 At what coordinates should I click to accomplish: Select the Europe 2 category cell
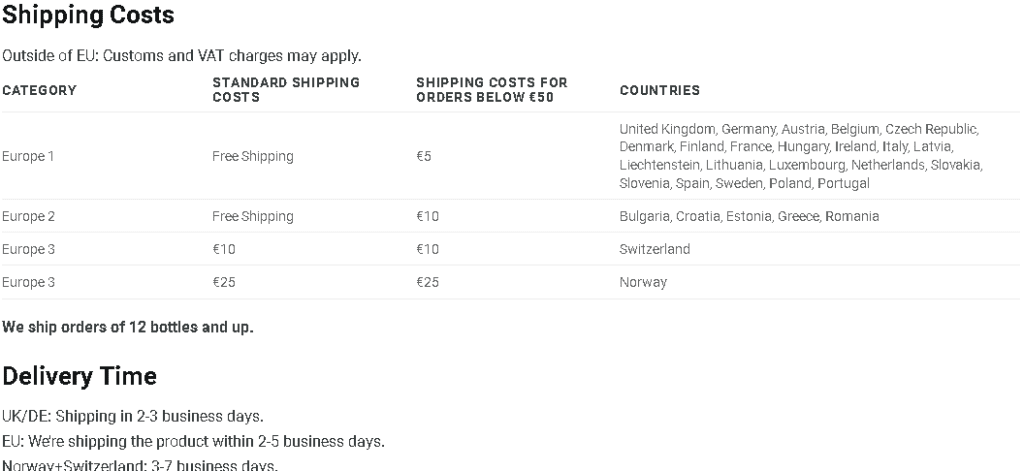pyautogui.click(x=29, y=216)
